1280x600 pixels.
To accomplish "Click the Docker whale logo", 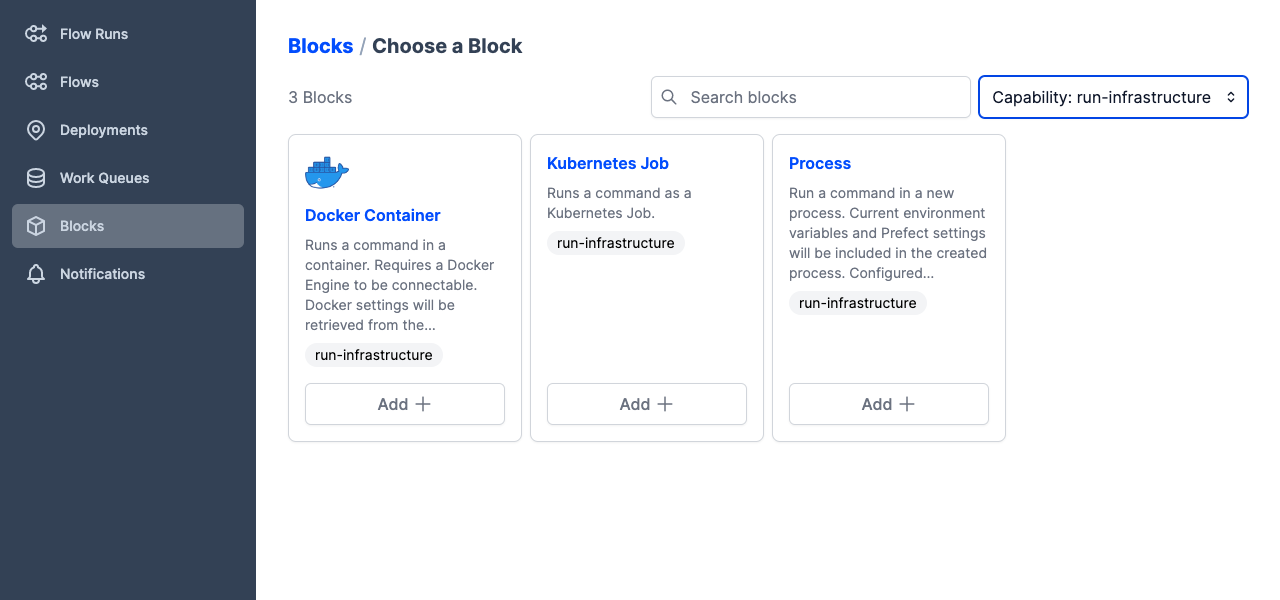I will coord(327,174).
